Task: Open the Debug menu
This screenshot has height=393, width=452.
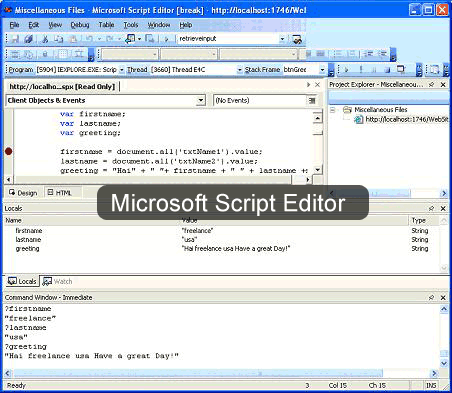Action: (x=80, y=25)
